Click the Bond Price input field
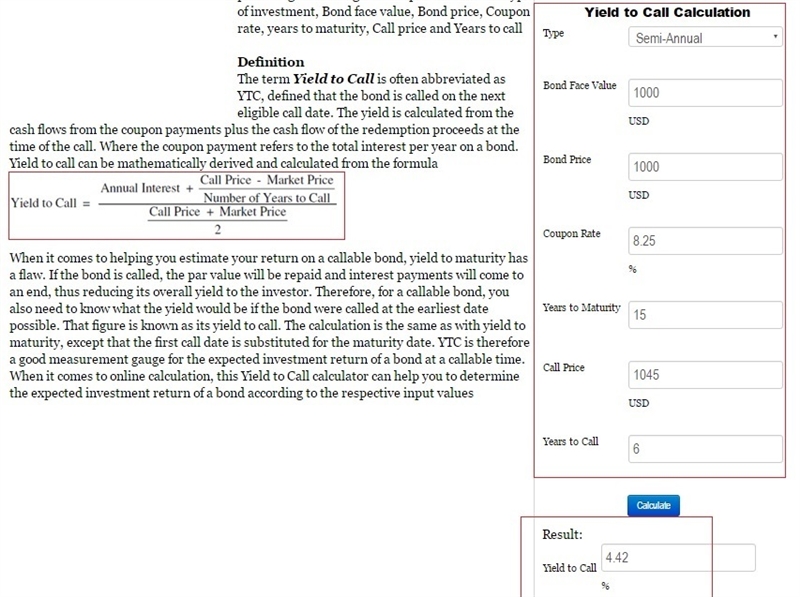This screenshot has height=597, width=800. pyautogui.click(x=705, y=167)
